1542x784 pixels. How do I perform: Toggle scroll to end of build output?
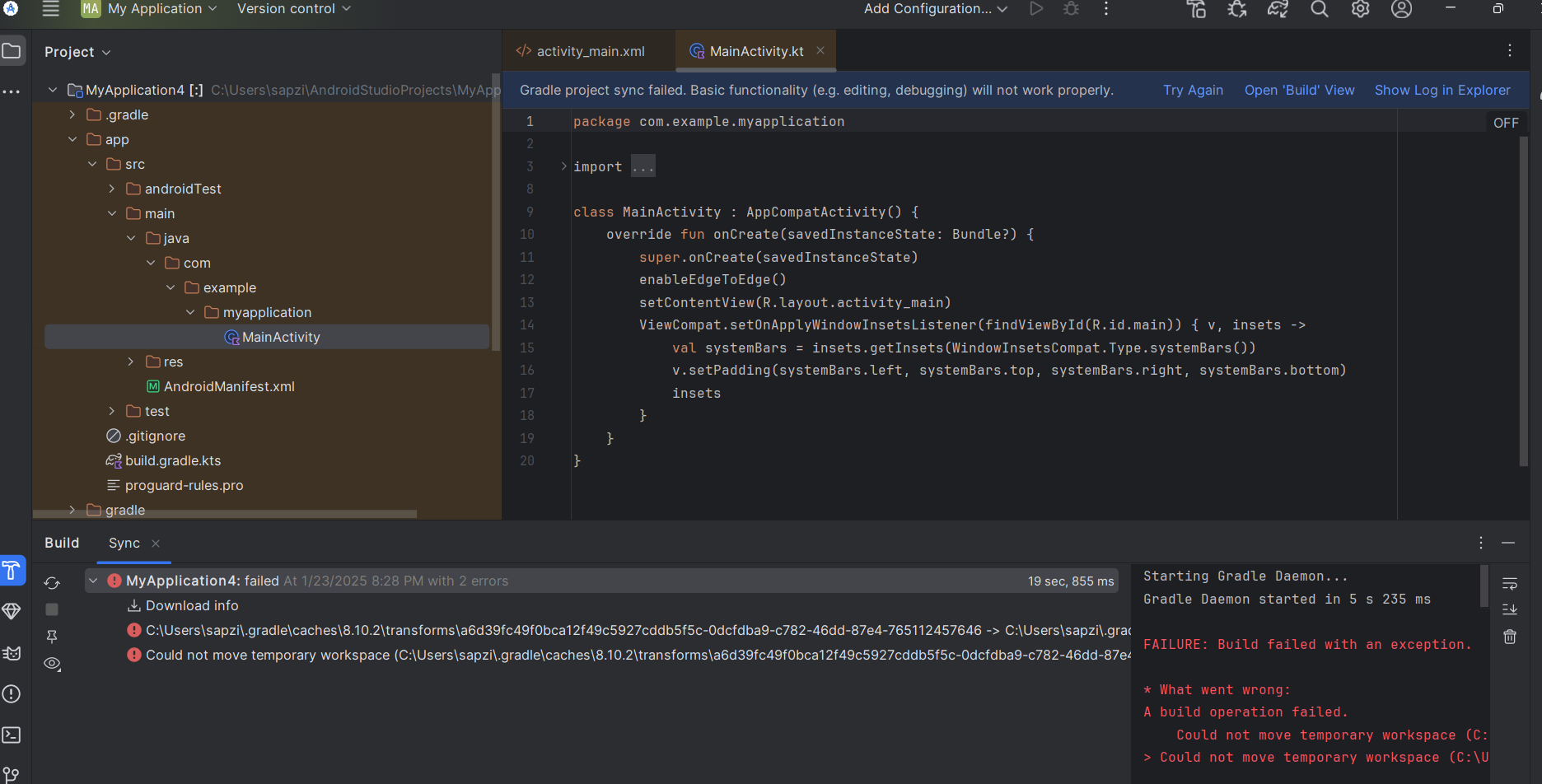point(1510,609)
